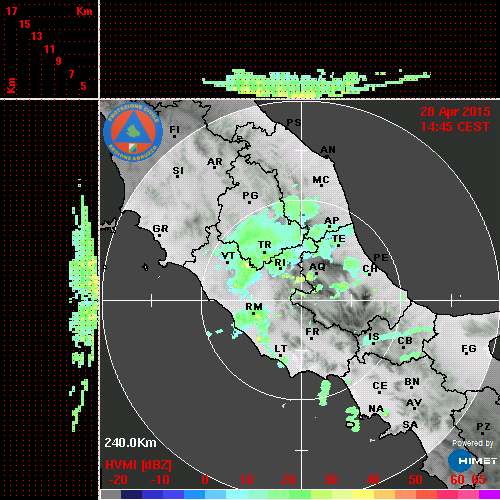This screenshot has width=500, height=500.
Task: Select the AQ city marker
Action: click(317, 274)
